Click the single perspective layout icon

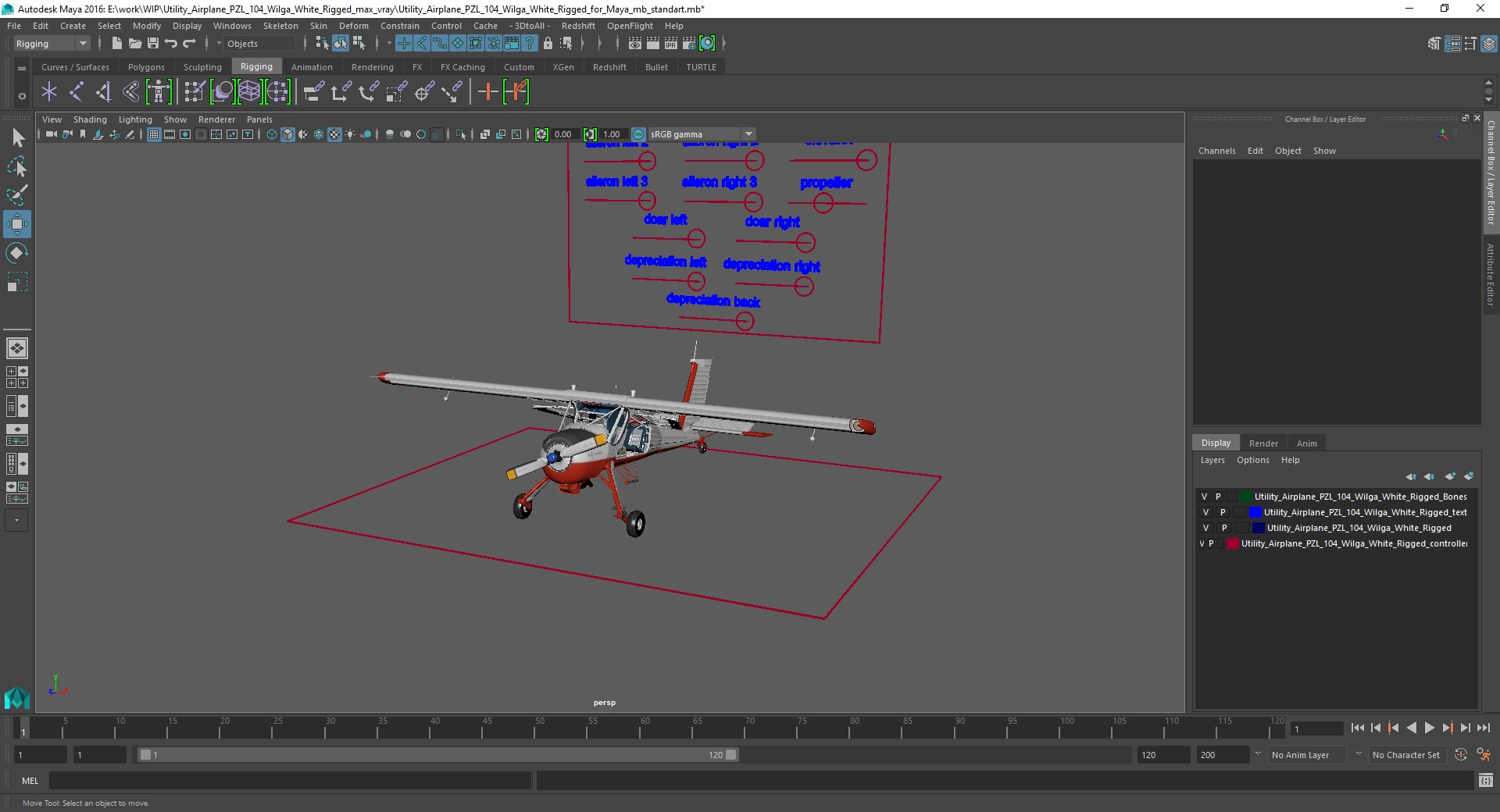tap(17, 348)
